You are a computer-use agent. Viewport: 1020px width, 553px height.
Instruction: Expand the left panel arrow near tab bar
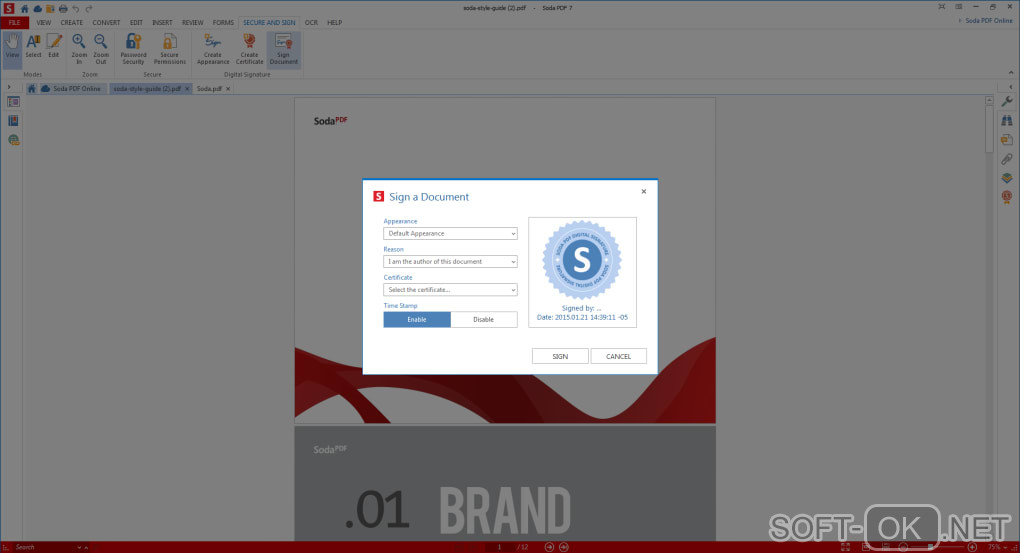click(9, 87)
